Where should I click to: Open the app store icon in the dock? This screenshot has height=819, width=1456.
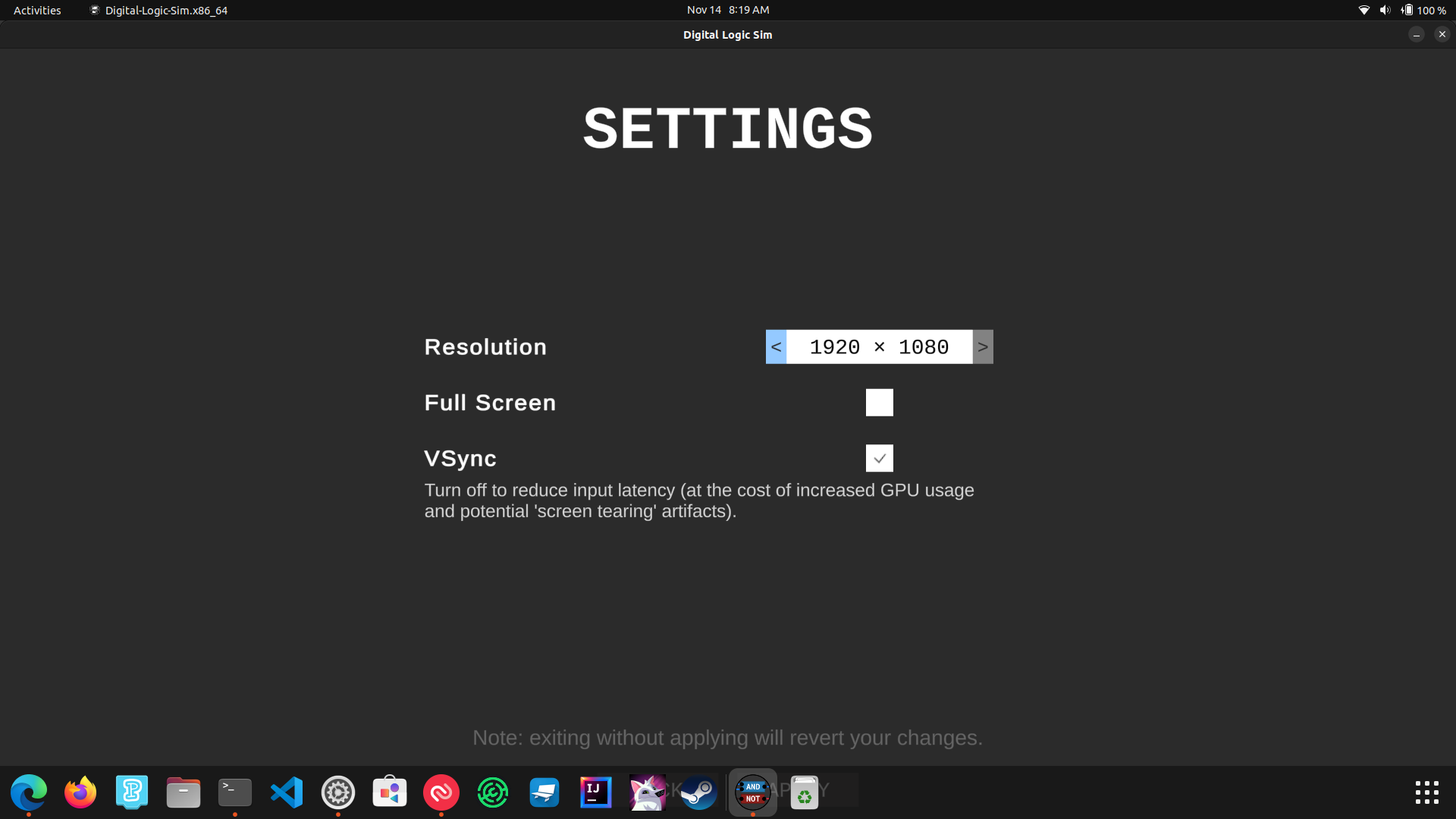[389, 792]
